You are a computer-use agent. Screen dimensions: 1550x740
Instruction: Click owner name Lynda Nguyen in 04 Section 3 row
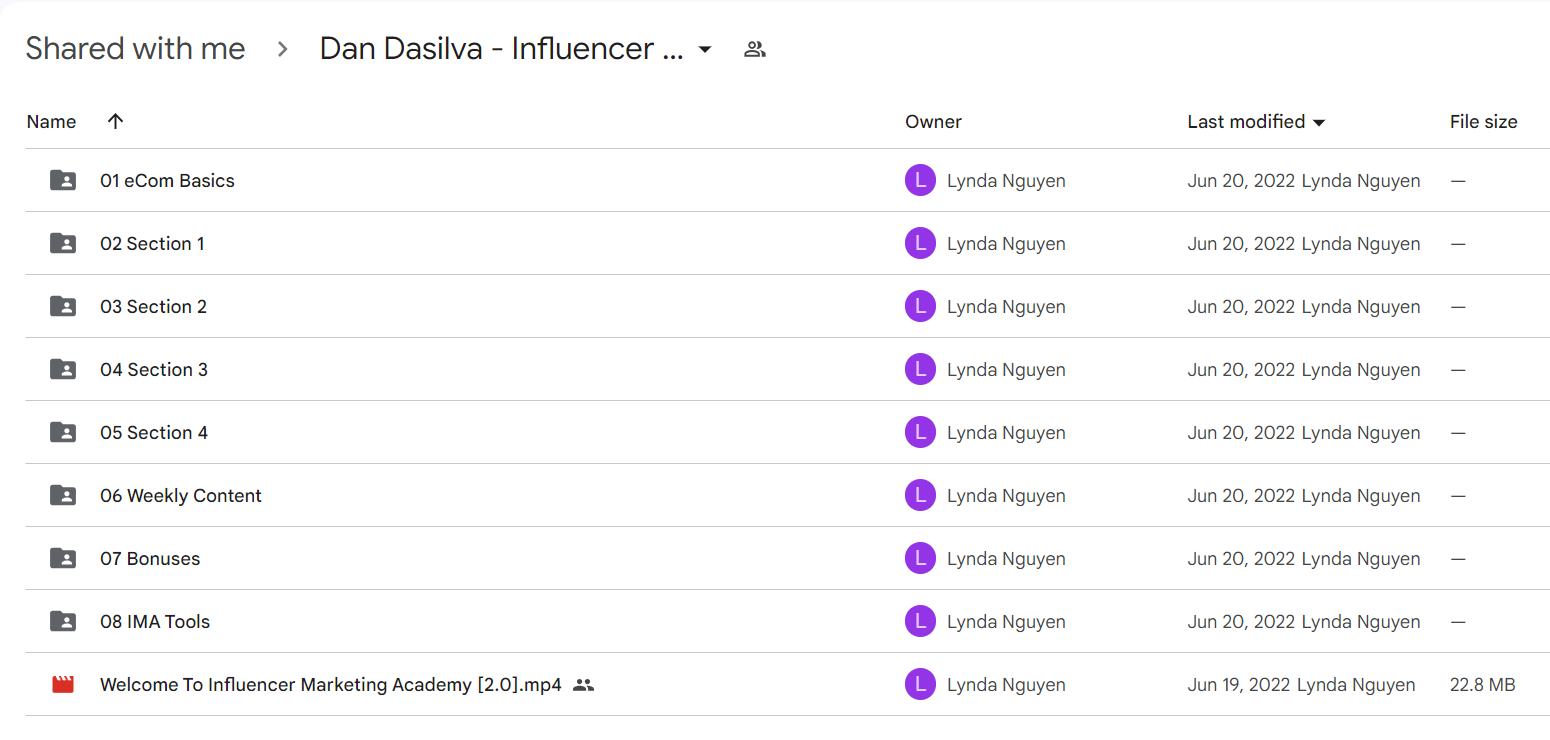1006,370
